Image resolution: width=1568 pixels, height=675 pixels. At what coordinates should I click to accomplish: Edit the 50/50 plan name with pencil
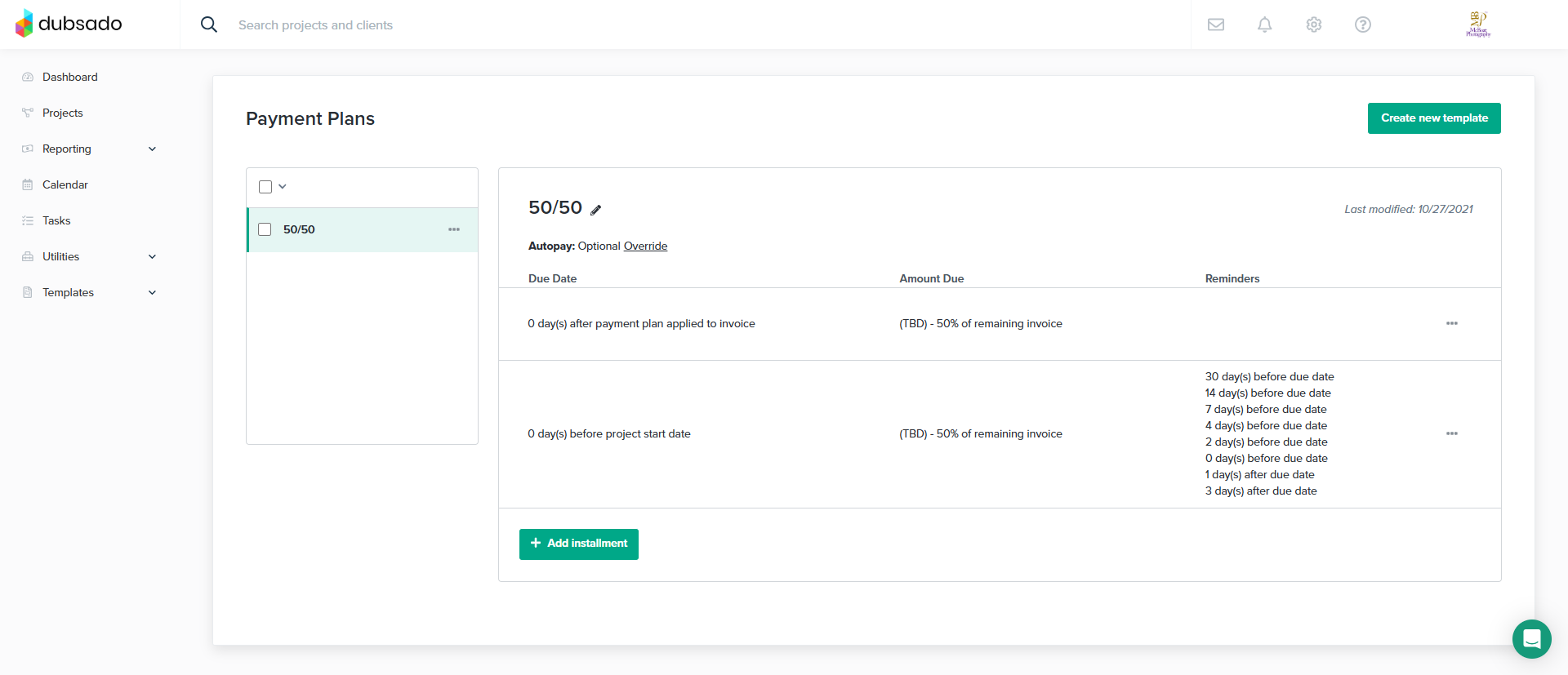coord(596,210)
